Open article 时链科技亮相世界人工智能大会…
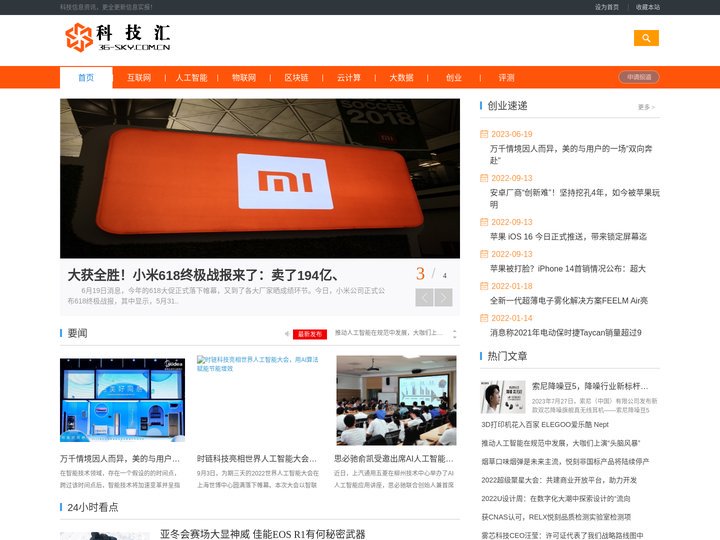The image size is (720, 540). [257, 459]
